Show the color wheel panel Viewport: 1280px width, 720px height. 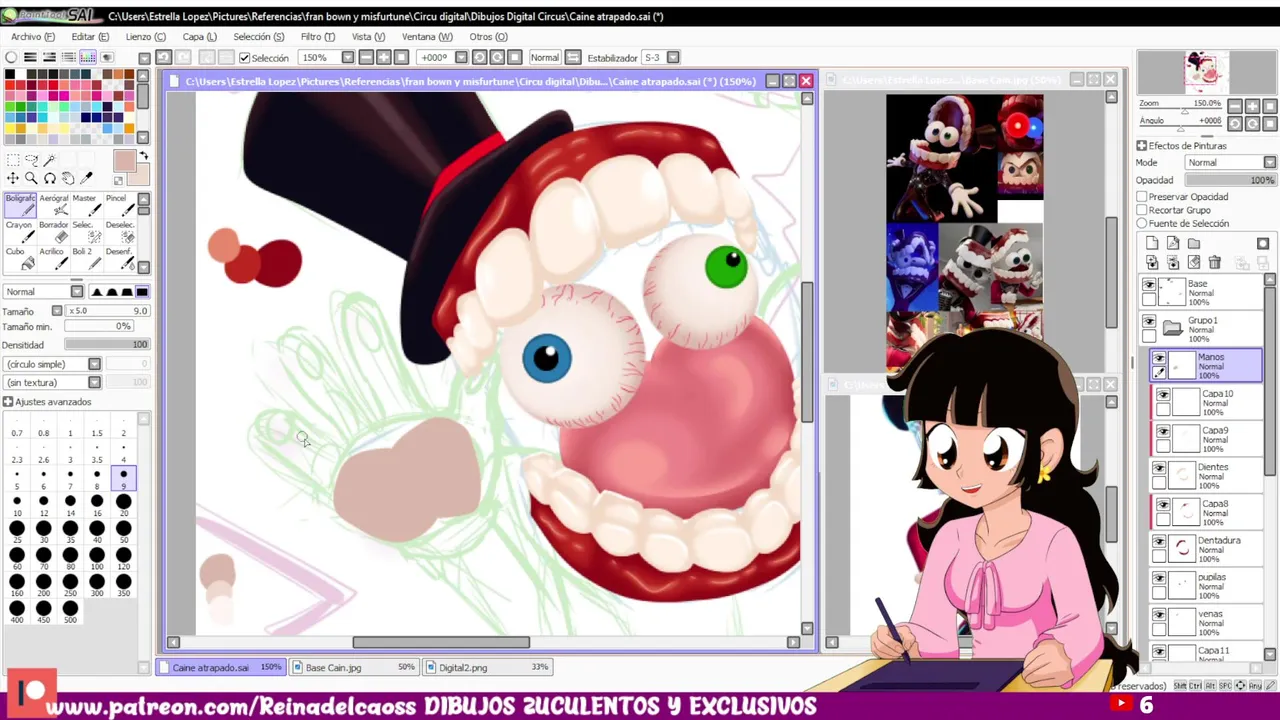11,57
